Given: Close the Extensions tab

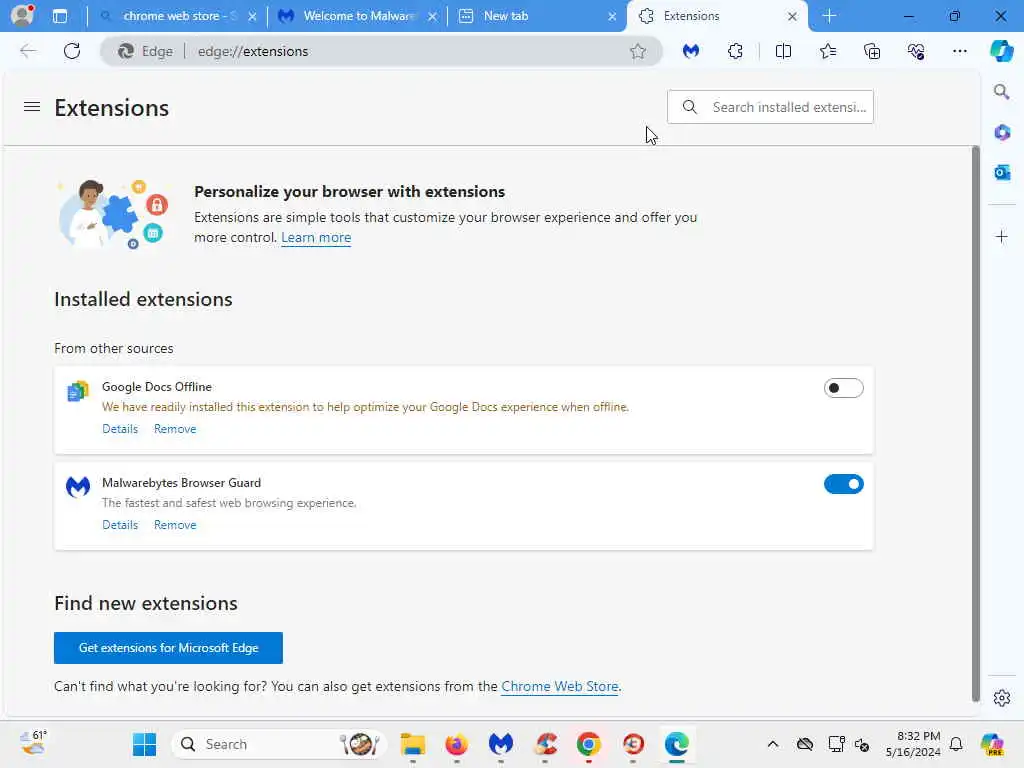Looking at the screenshot, I should point(792,16).
